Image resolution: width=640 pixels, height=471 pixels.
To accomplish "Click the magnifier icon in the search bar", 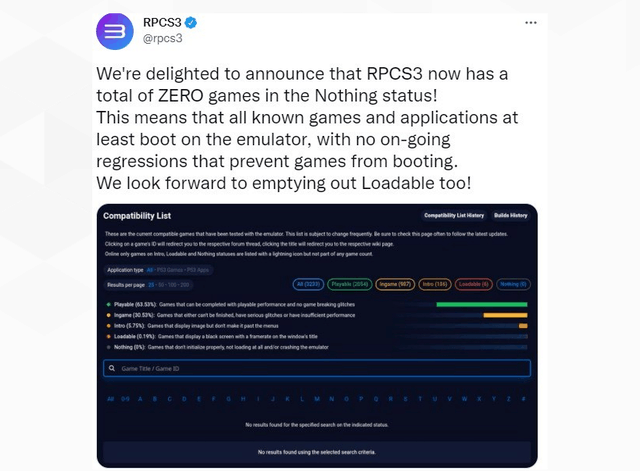I will click(x=112, y=368).
